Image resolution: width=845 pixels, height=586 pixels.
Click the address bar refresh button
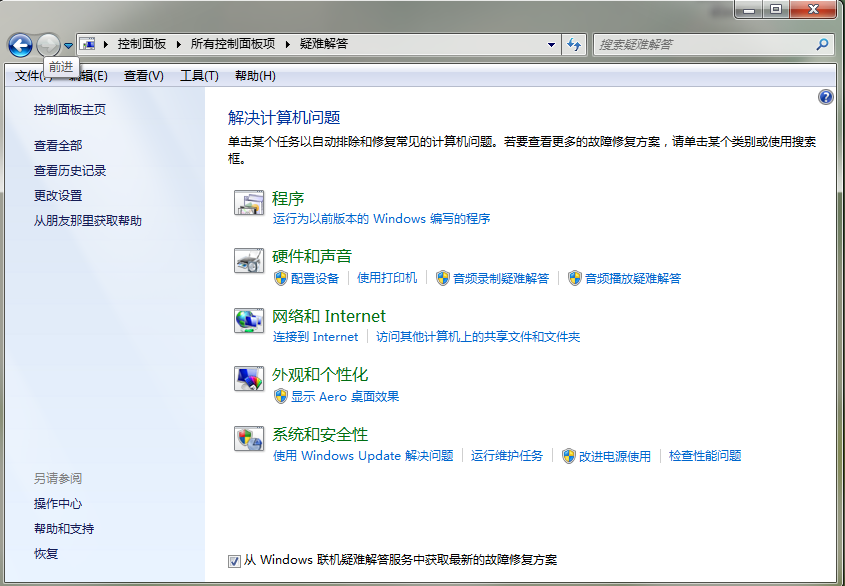[x=574, y=45]
